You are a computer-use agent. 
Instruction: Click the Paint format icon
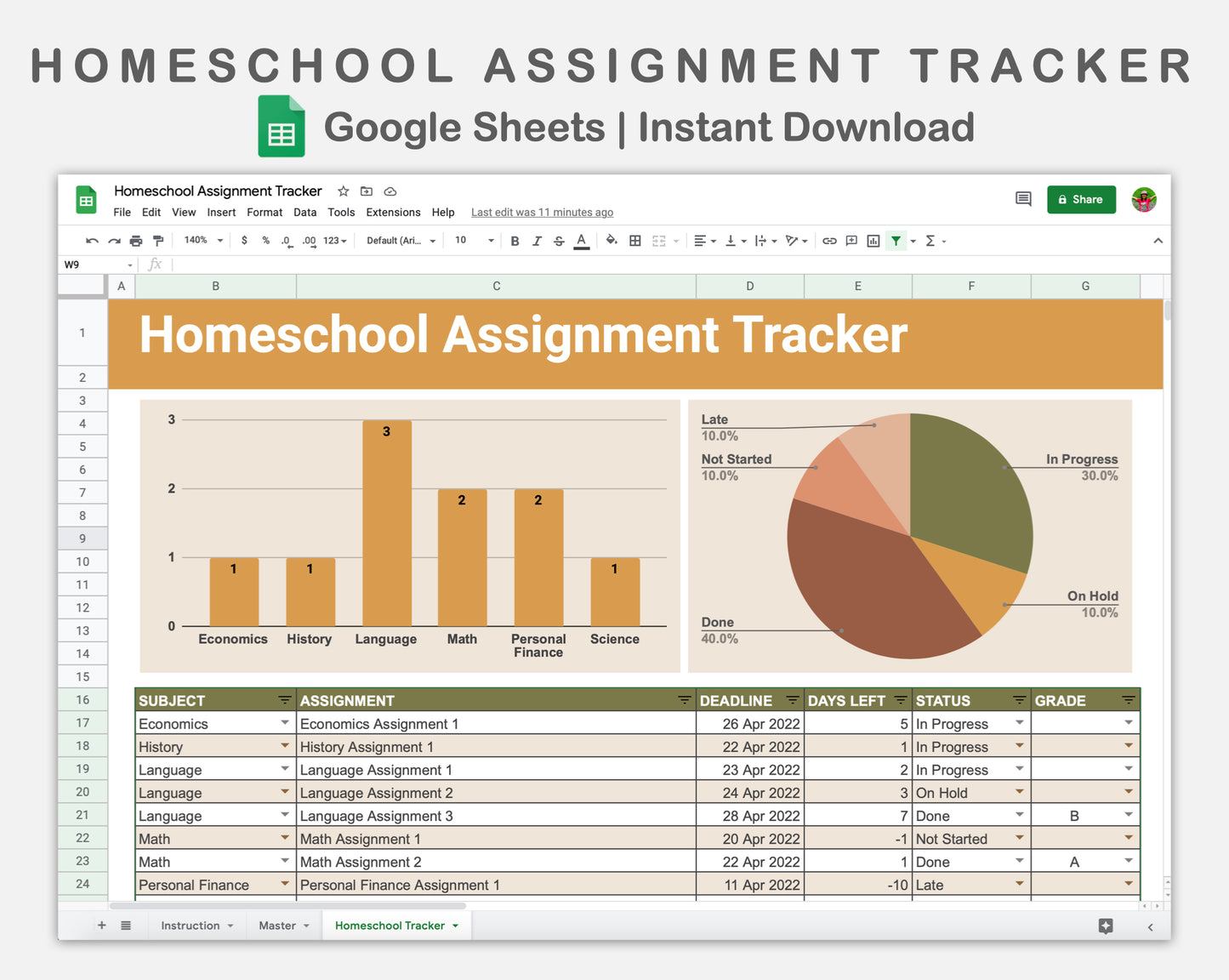[158, 241]
